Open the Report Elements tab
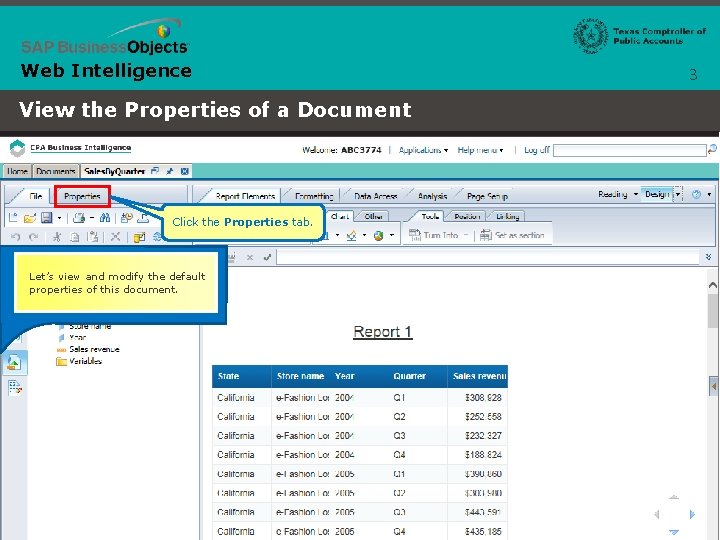The height and width of the screenshot is (540, 720). 245,196
